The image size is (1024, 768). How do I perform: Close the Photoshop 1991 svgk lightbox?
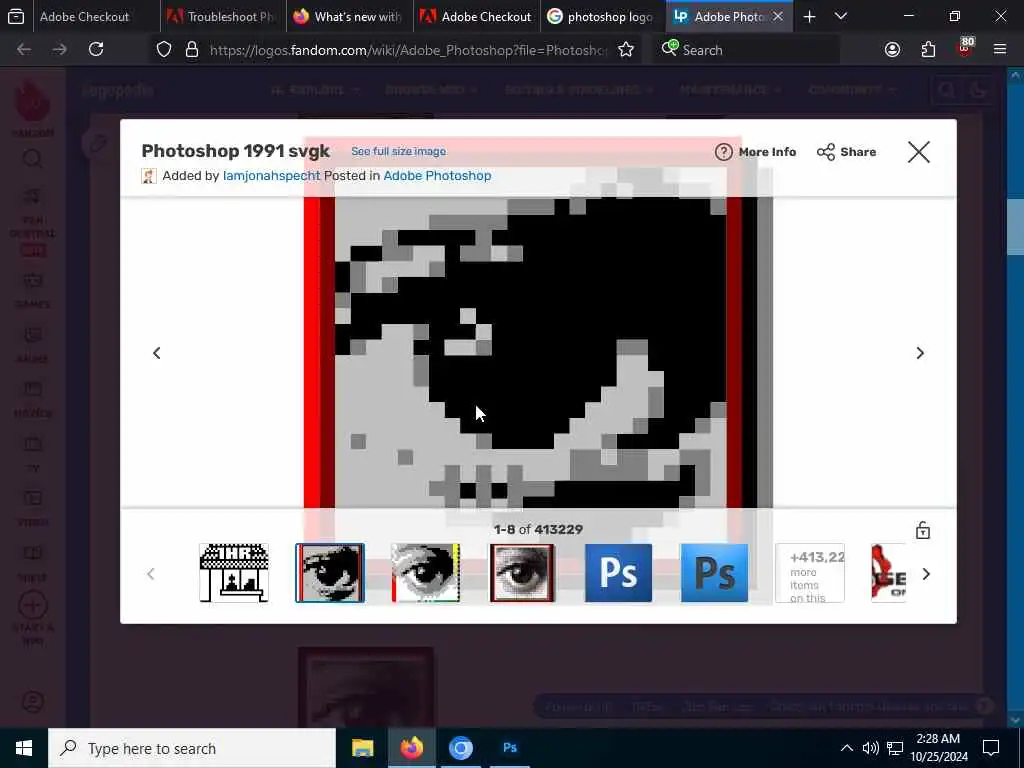[918, 152]
